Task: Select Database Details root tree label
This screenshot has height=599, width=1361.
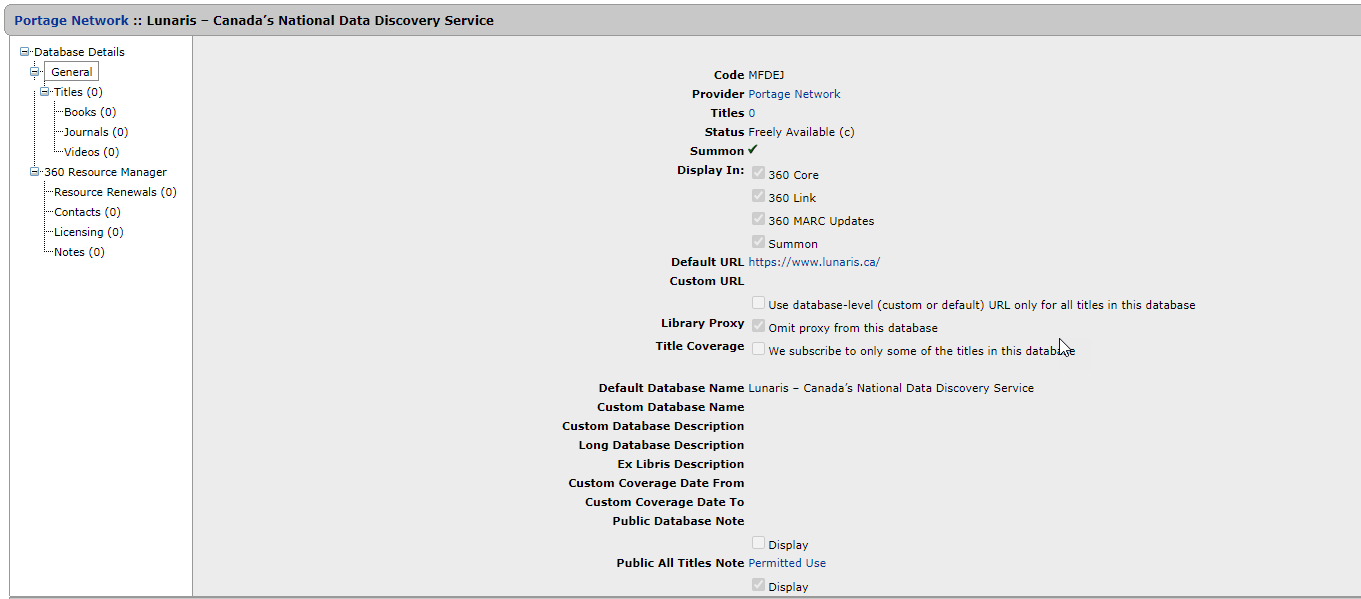Action: point(79,52)
